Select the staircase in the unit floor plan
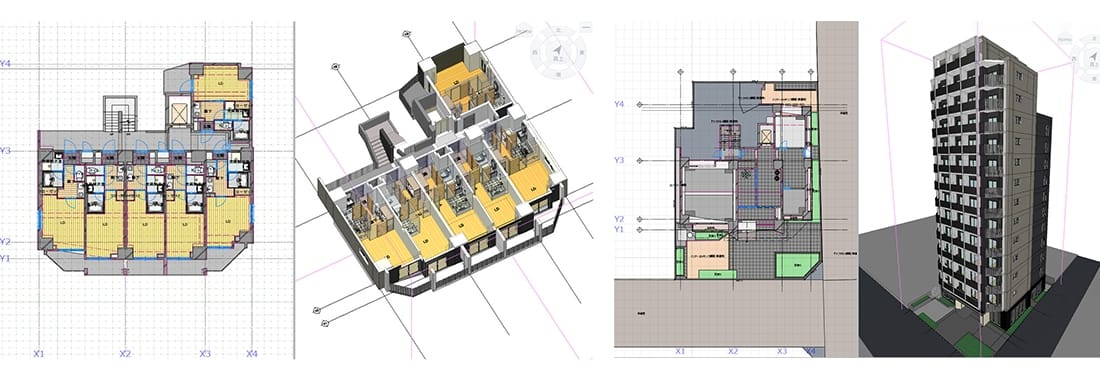This screenshot has width=1100, height=380. coord(117,114)
